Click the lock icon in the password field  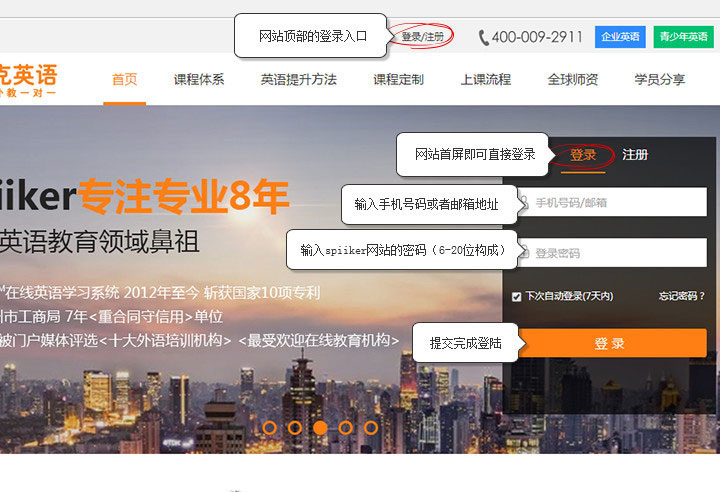point(523,253)
